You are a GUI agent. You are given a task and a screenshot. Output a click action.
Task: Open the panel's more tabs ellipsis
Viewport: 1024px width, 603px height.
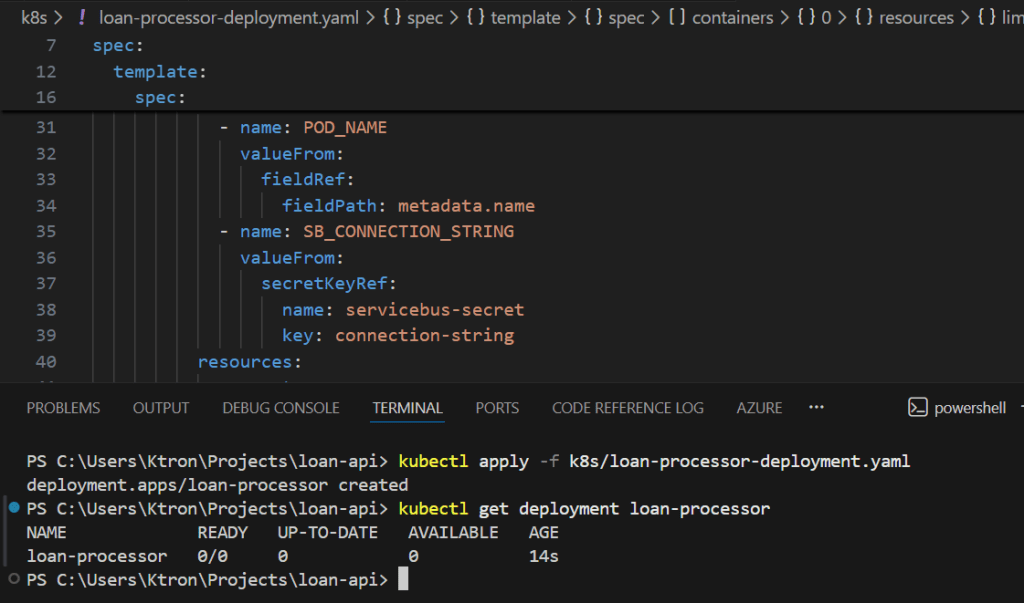click(x=816, y=408)
